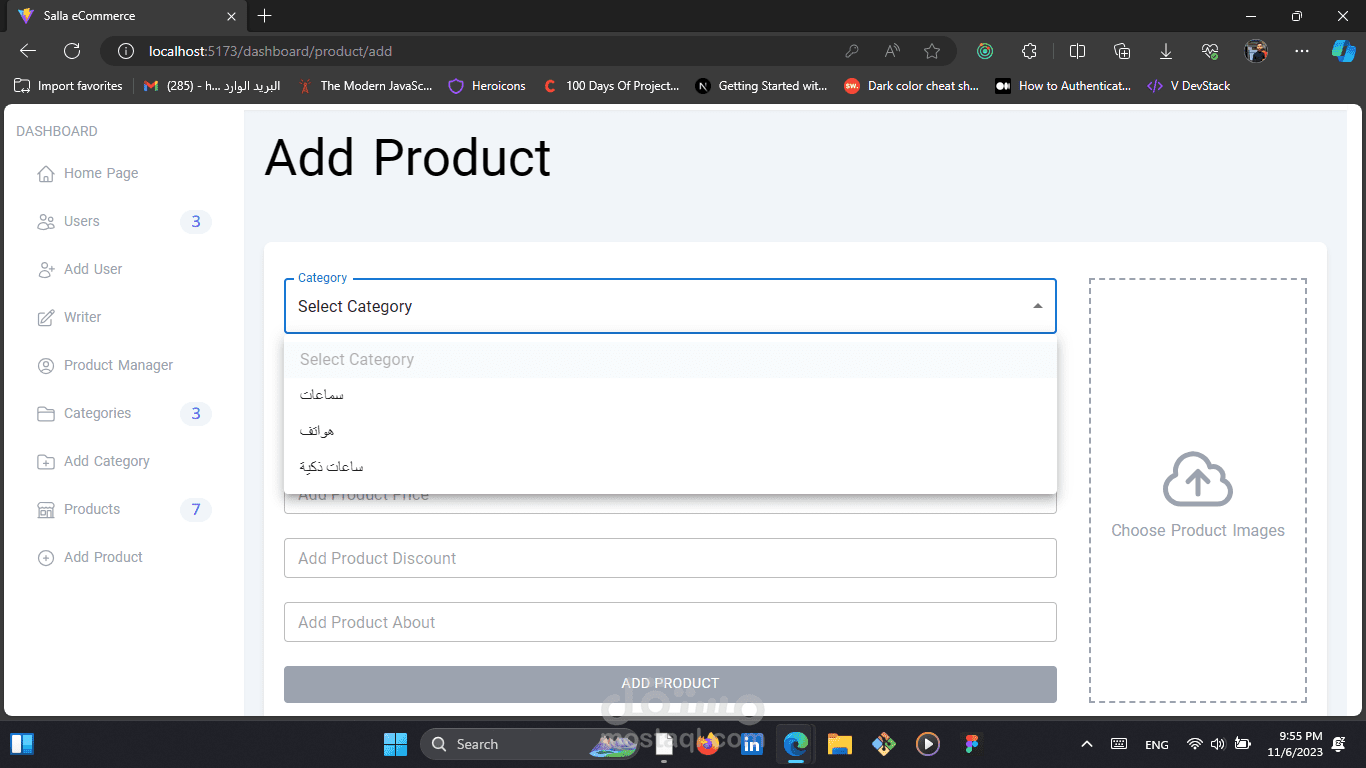Open the Heroicons bookmark
This screenshot has width=1366, height=768.
tap(487, 86)
